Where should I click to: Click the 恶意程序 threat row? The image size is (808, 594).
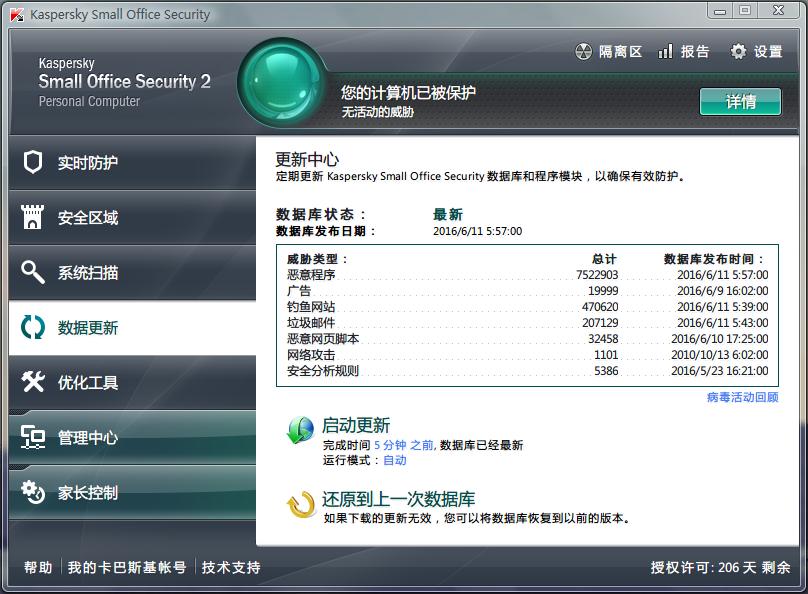[x=527, y=275]
